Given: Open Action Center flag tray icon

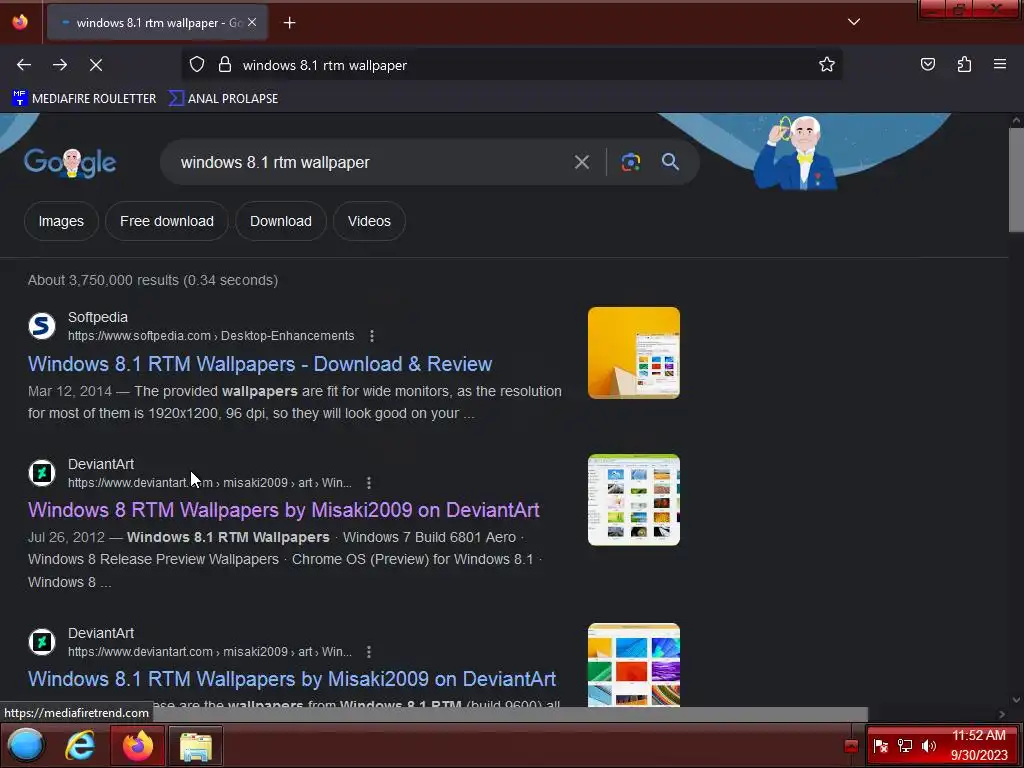Looking at the screenshot, I should [880, 746].
